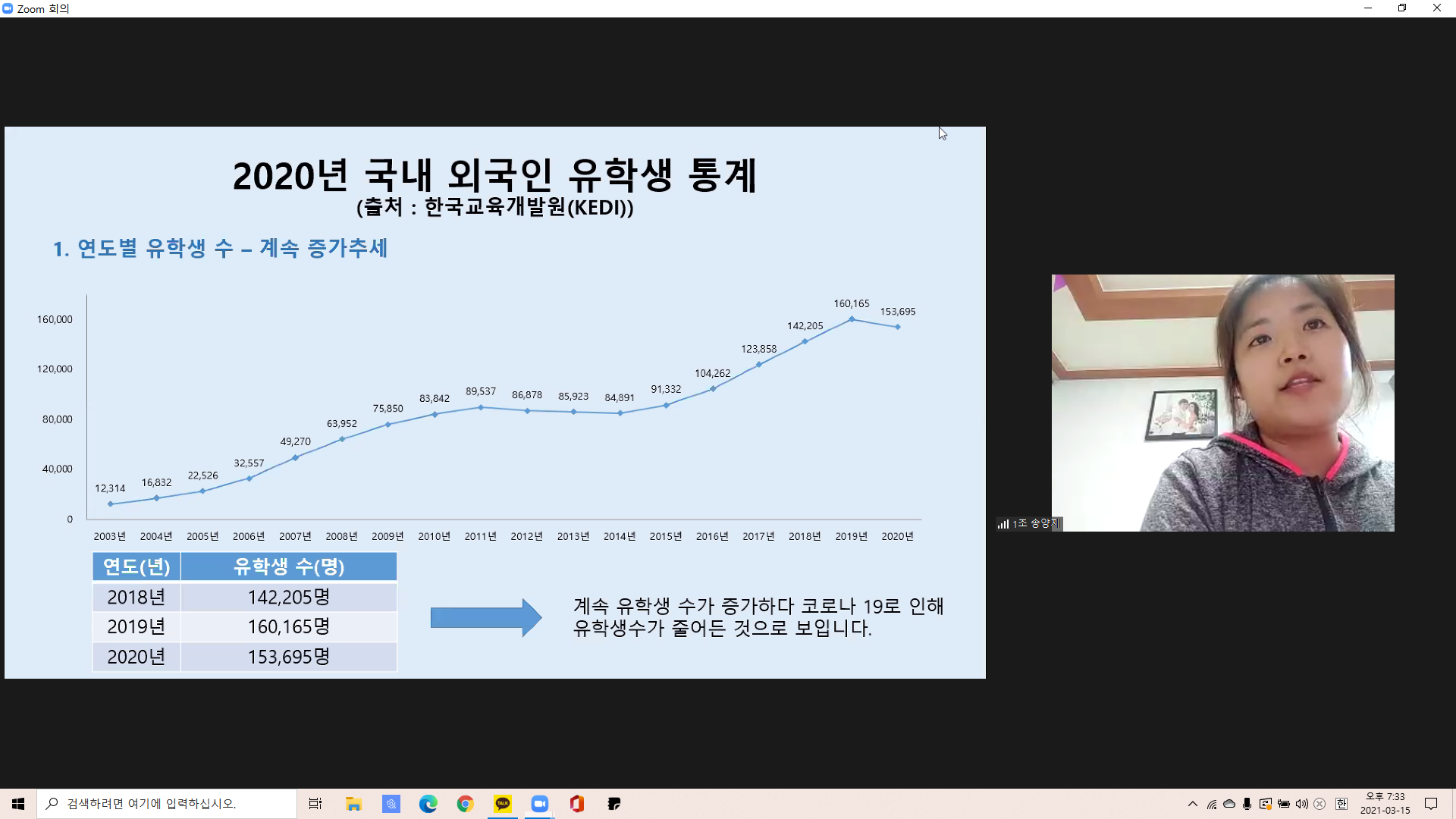Open Sticky Notes taskbar icon
The height and width of the screenshot is (819, 1456).
pos(614,804)
